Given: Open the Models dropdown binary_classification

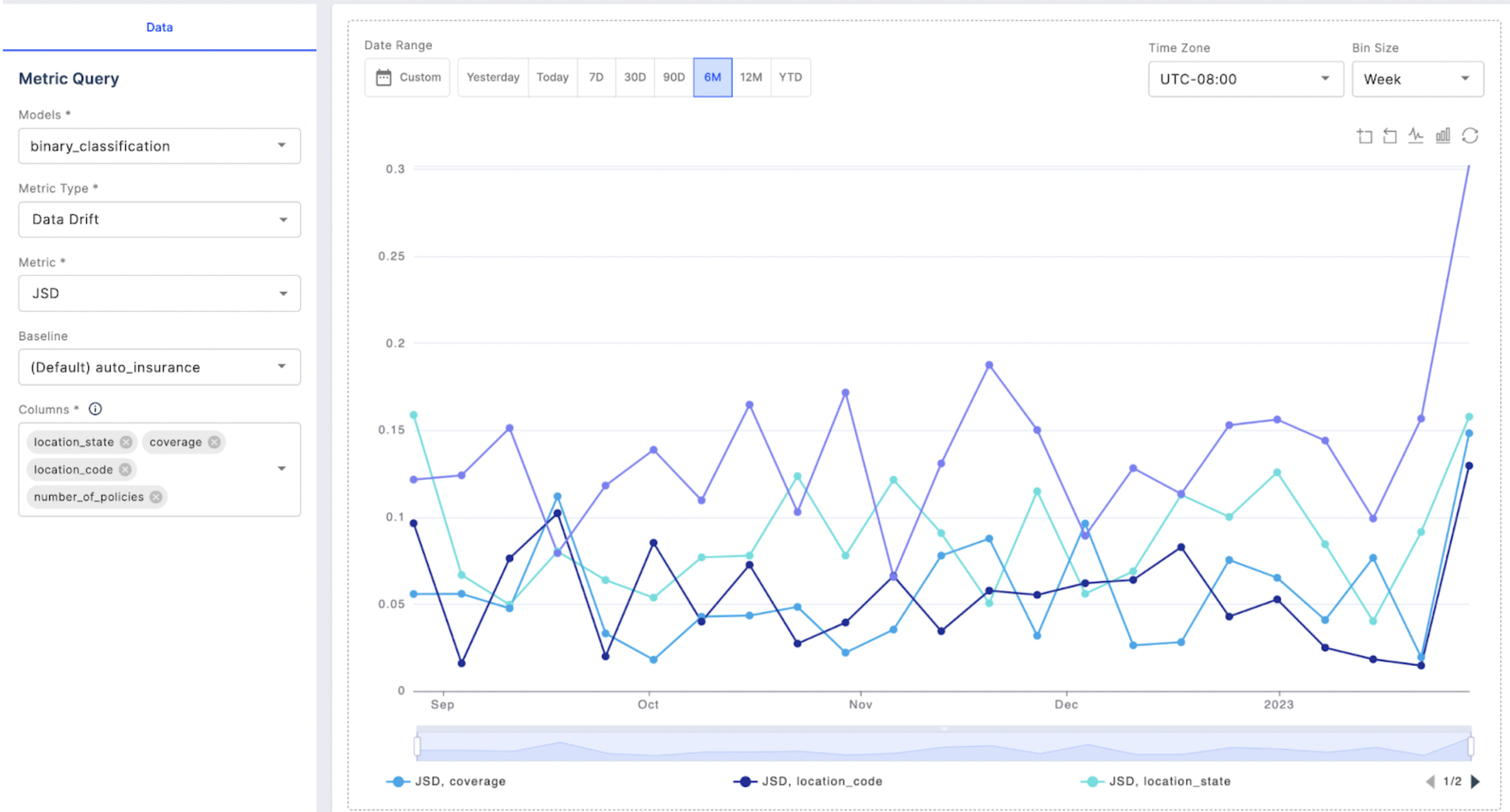Looking at the screenshot, I should pyautogui.click(x=160, y=146).
